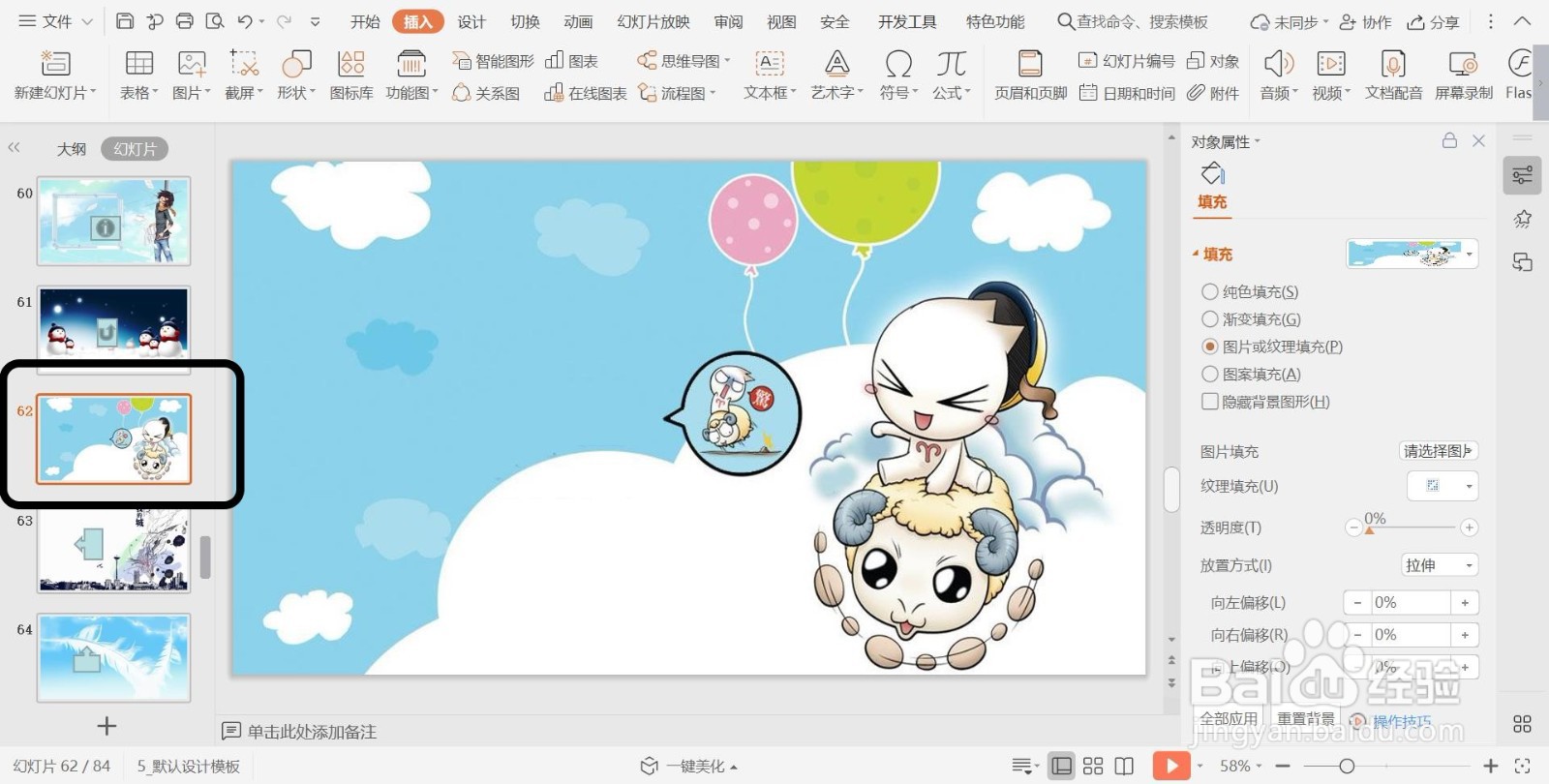The image size is (1549, 784).
Task: Click the Share (分享) button
Action: pyautogui.click(x=1434, y=21)
